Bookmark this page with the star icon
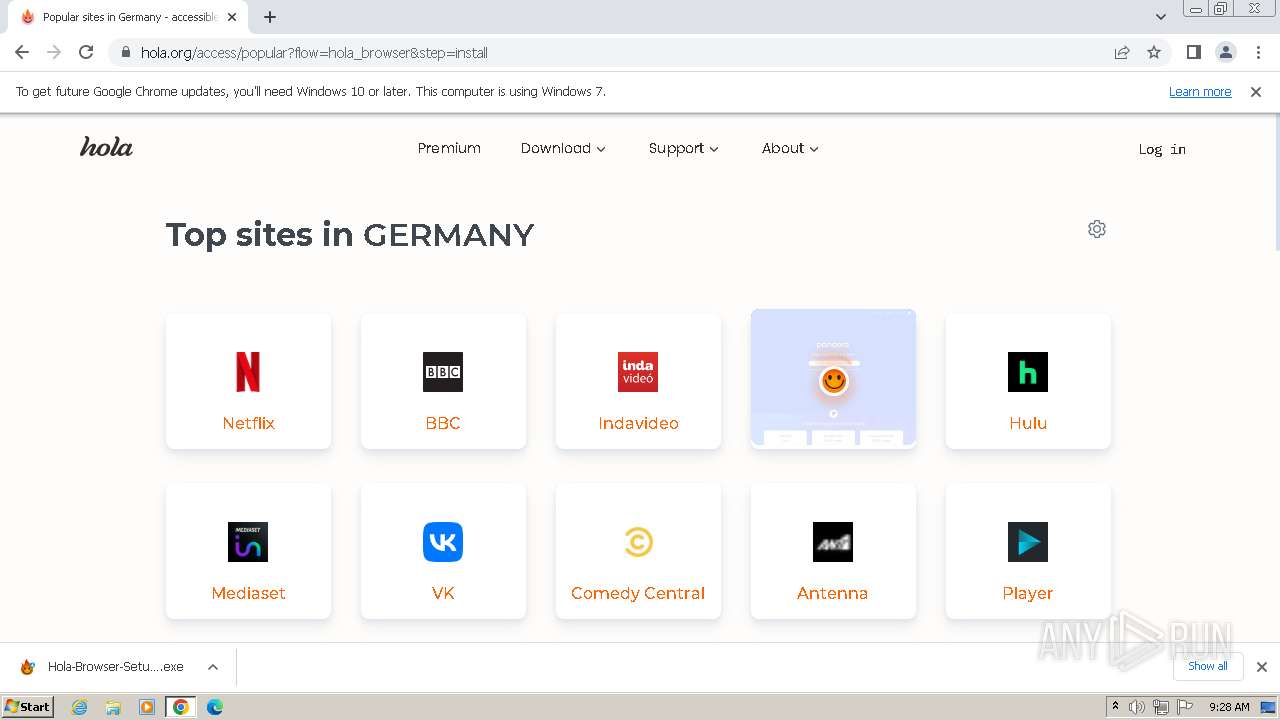 pyautogui.click(x=1154, y=52)
